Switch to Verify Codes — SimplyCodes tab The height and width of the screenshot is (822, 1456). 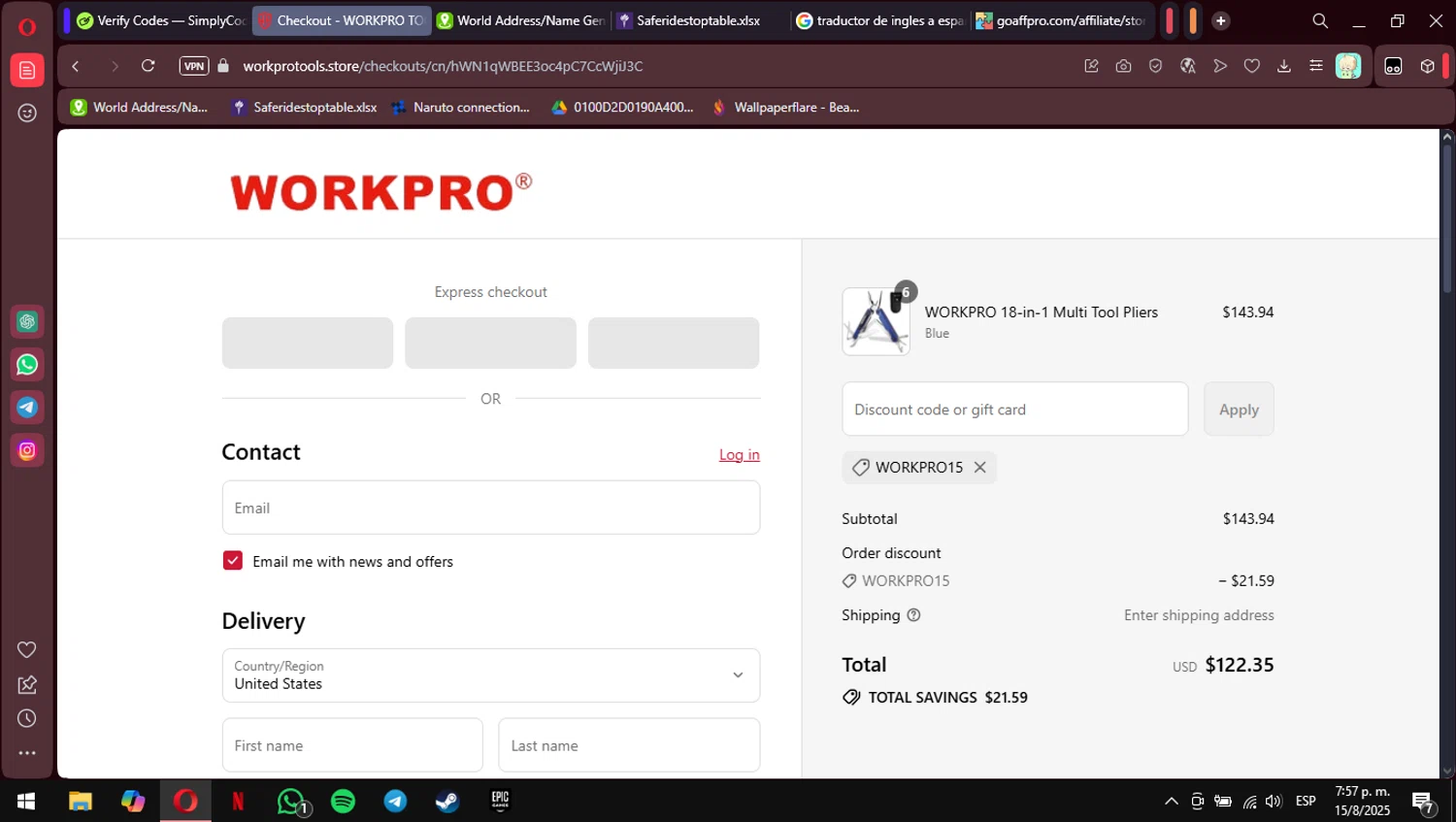point(161,20)
